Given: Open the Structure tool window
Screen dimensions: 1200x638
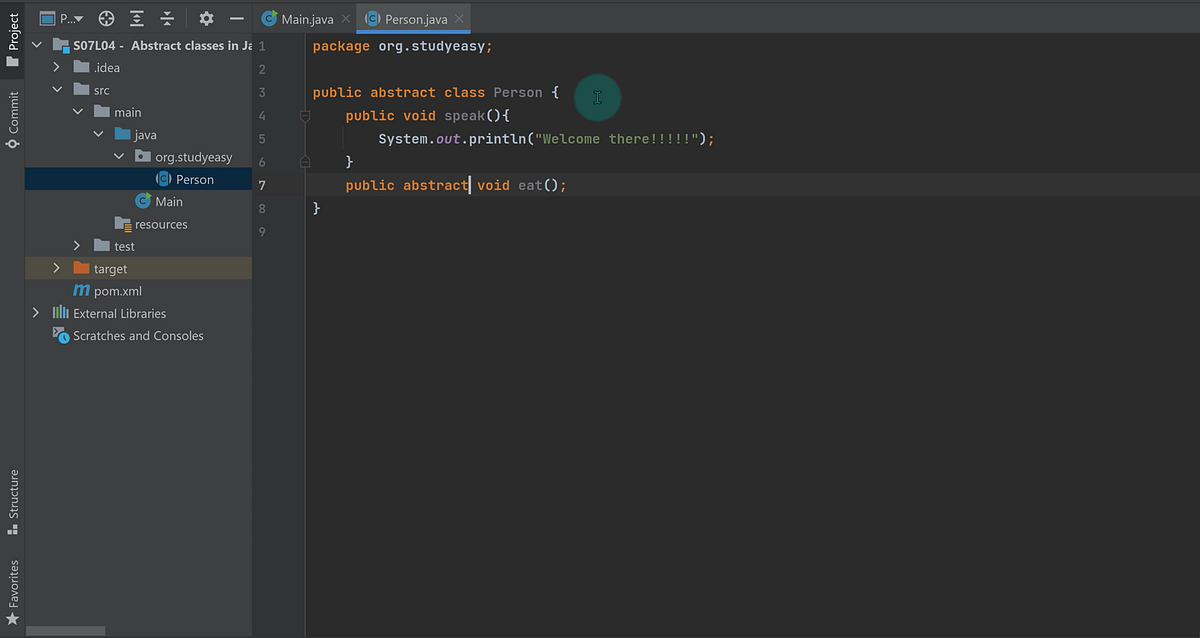Looking at the screenshot, I should [x=13, y=500].
